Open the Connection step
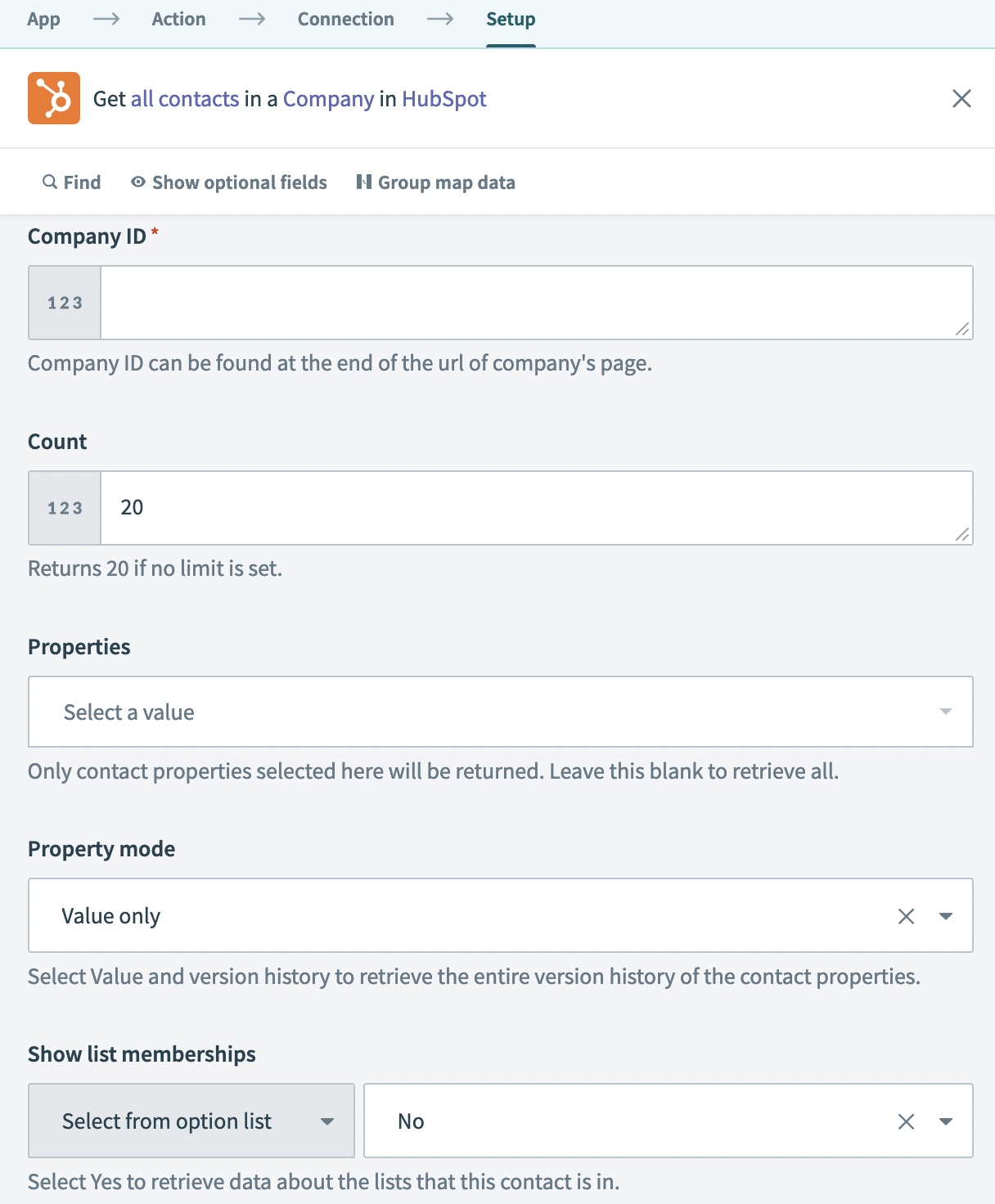 pos(345,19)
